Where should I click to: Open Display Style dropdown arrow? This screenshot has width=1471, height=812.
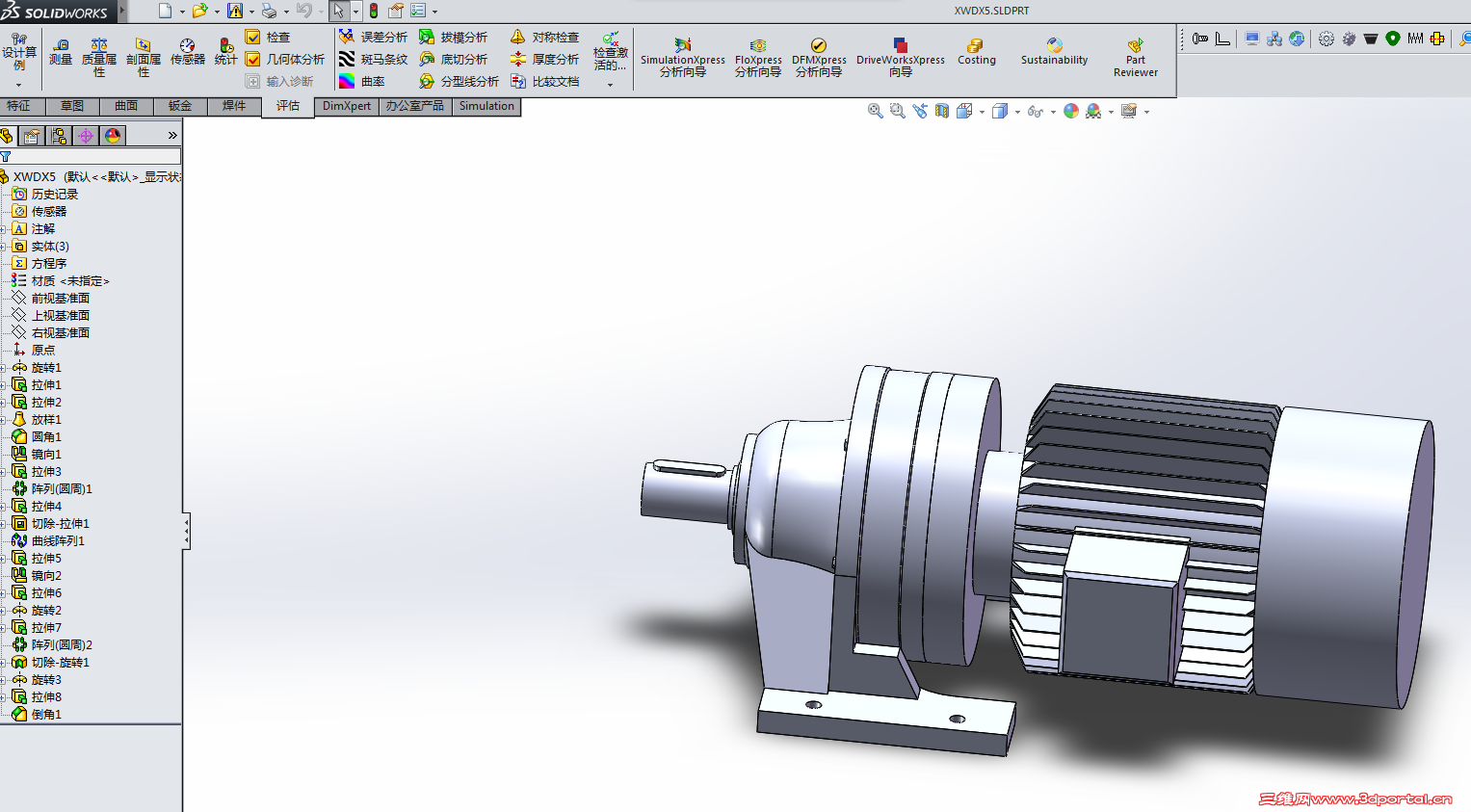pyautogui.click(x=1017, y=112)
